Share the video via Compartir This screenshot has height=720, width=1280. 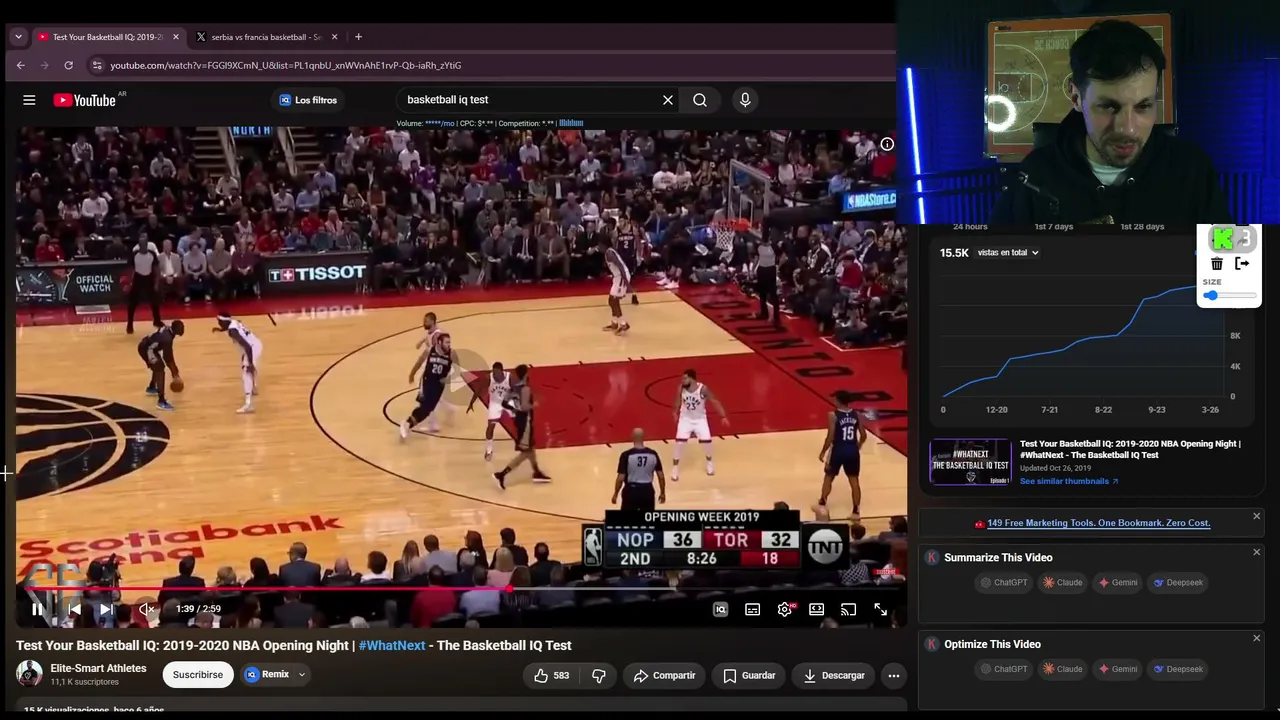point(664,676)
